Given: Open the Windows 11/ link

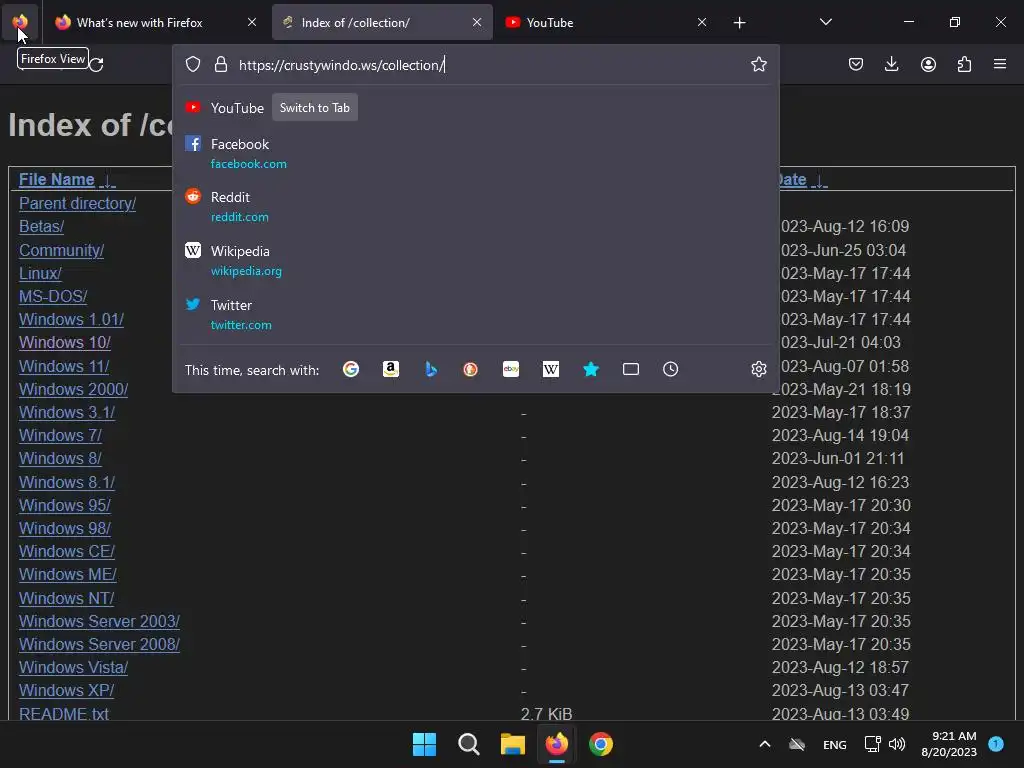Looking at the screenshot, I should [64, 366].
